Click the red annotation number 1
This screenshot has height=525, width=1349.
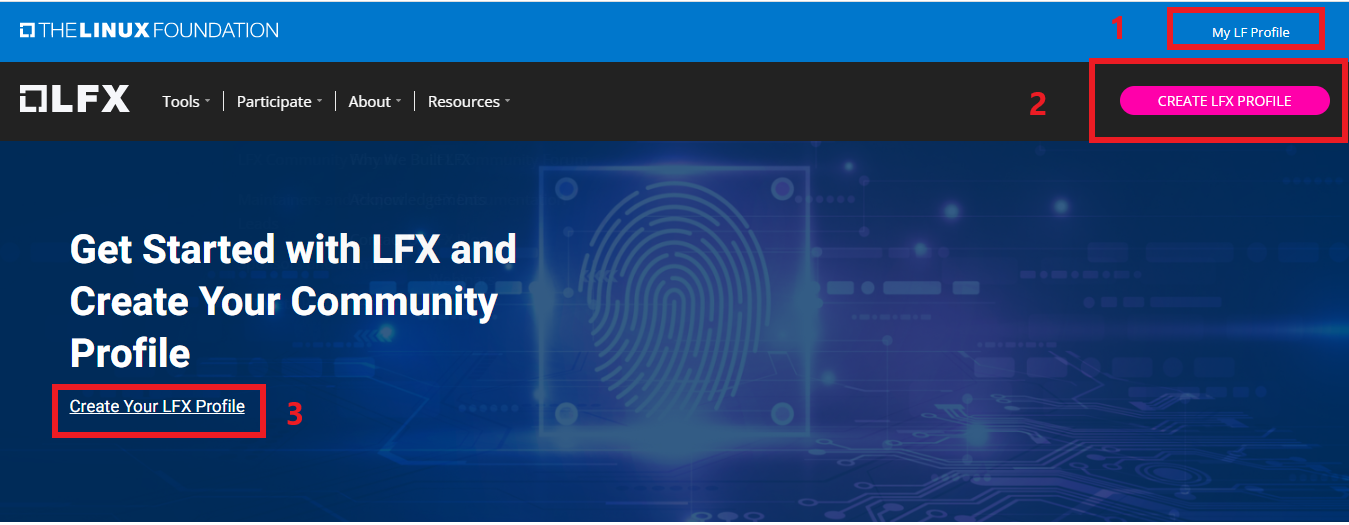[1118, 29]
